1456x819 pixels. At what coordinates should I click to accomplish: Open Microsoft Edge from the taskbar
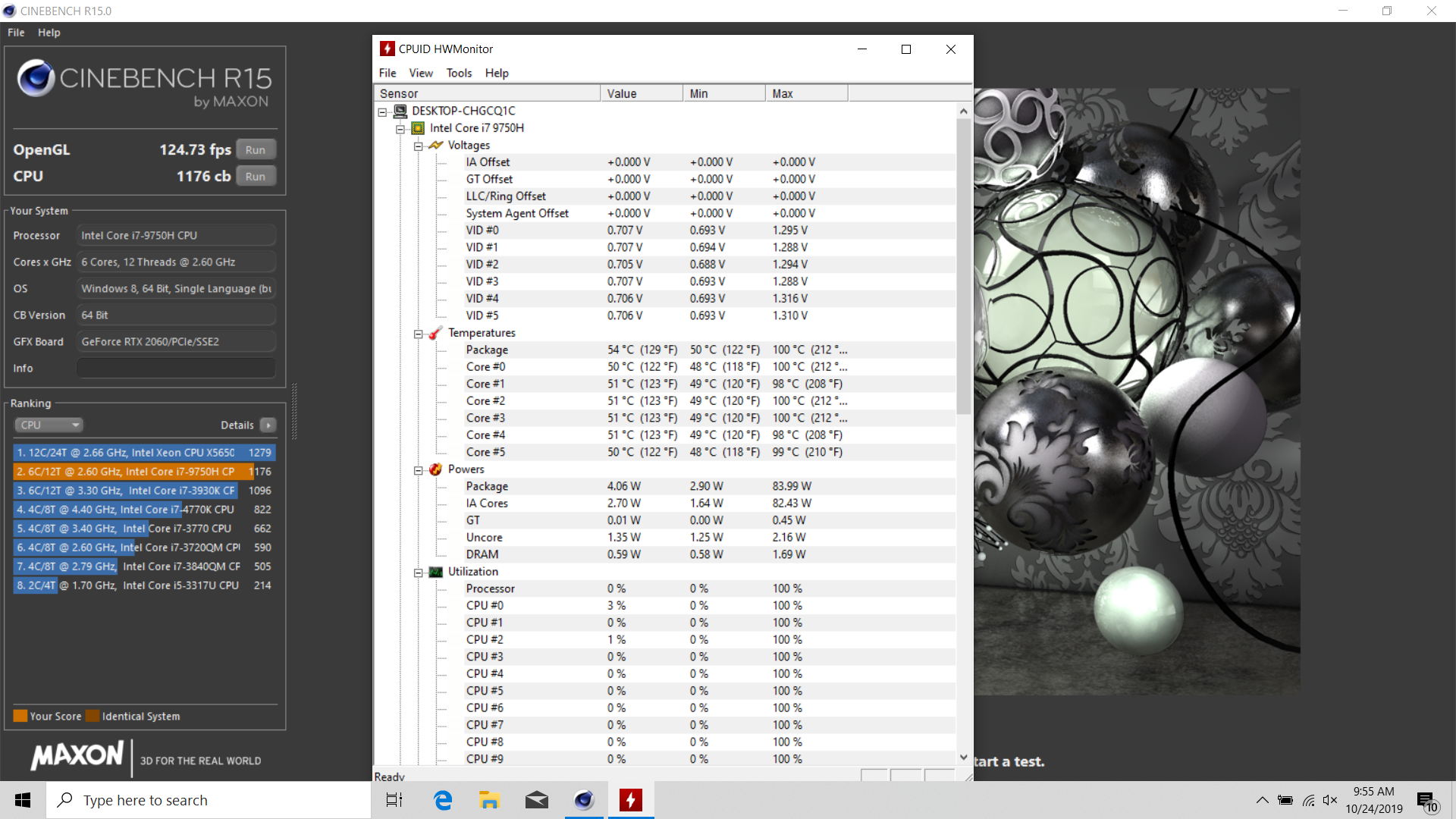coord(443,800)
